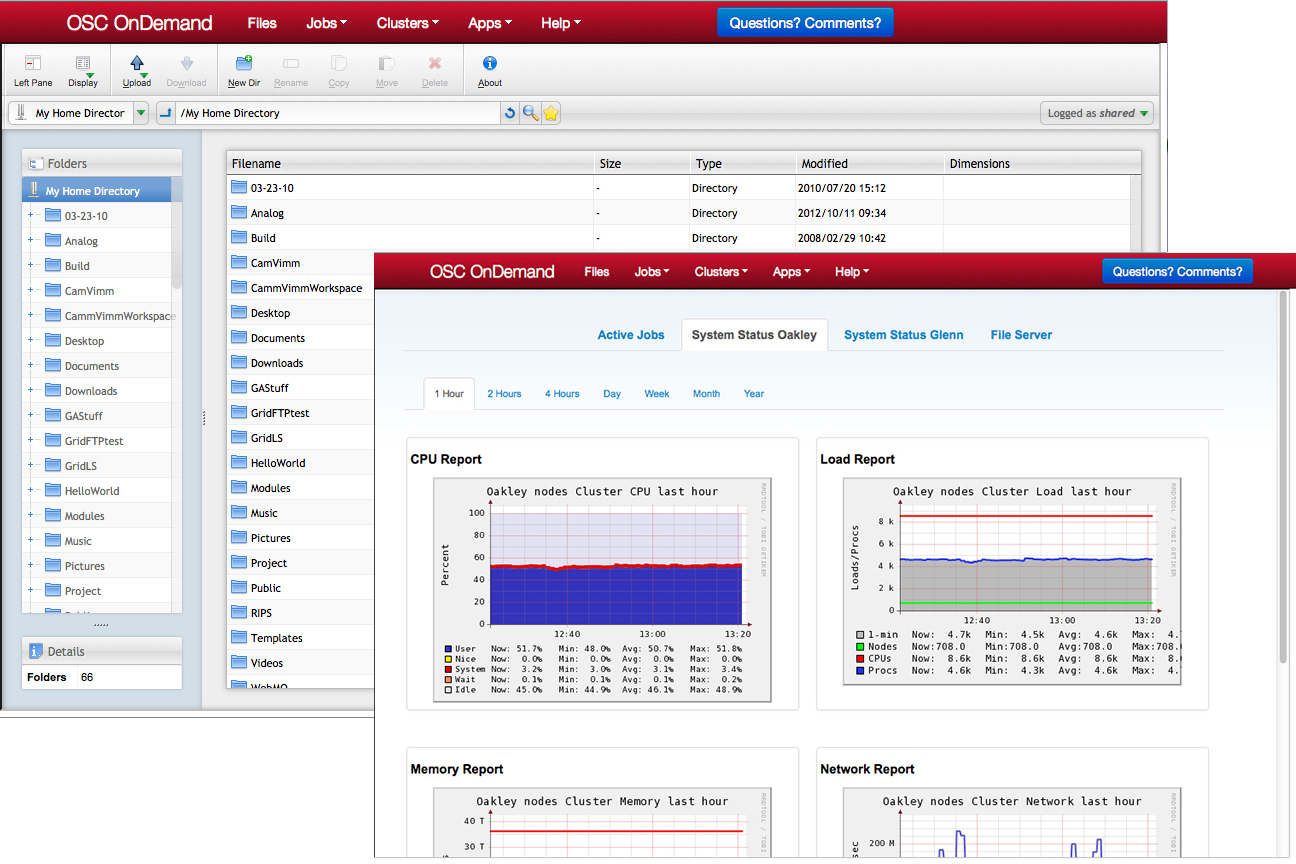Click folder icon of Build in file list

click(x=239, y=237)
